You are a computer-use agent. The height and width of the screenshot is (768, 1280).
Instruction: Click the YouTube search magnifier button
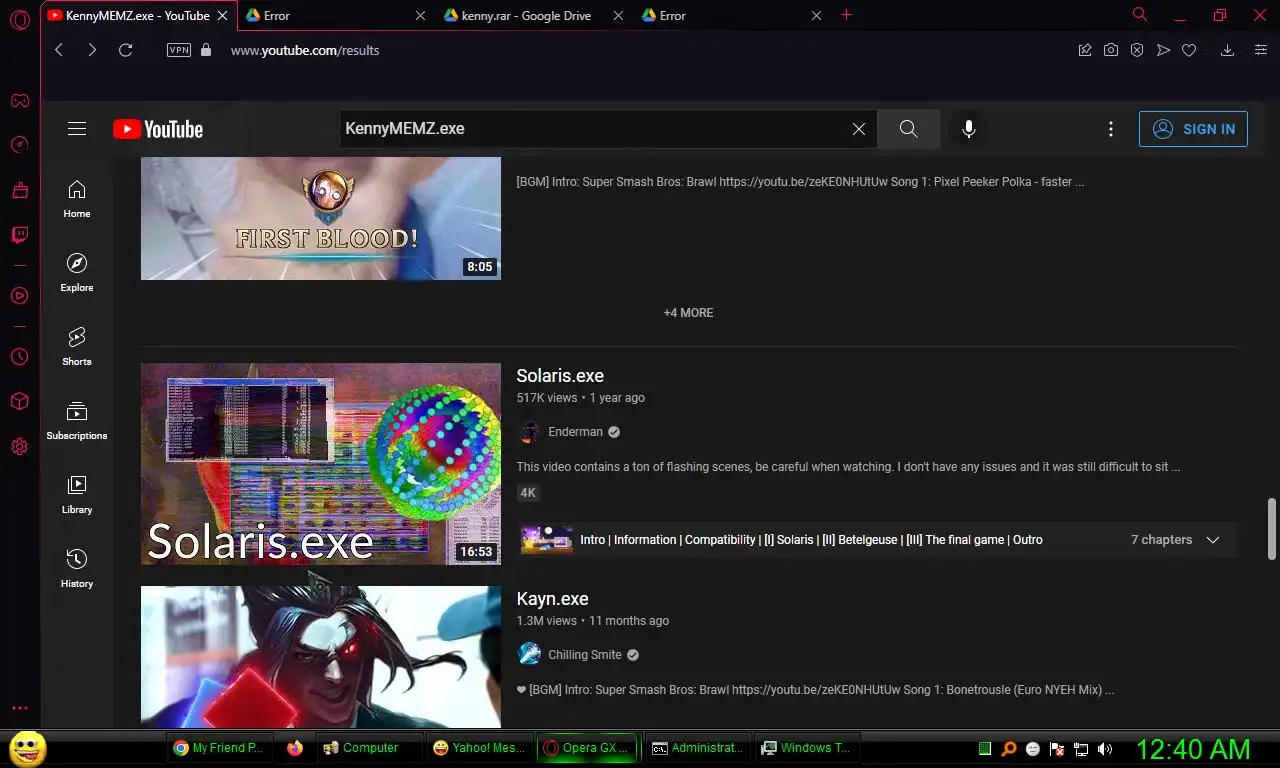(908, 129)
